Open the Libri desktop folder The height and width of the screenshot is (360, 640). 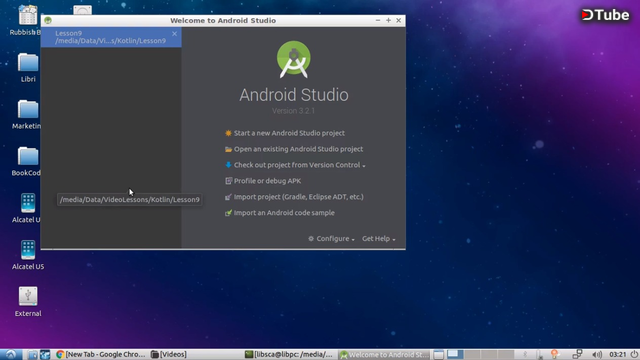pyautogui.click(x=28, y=68)
